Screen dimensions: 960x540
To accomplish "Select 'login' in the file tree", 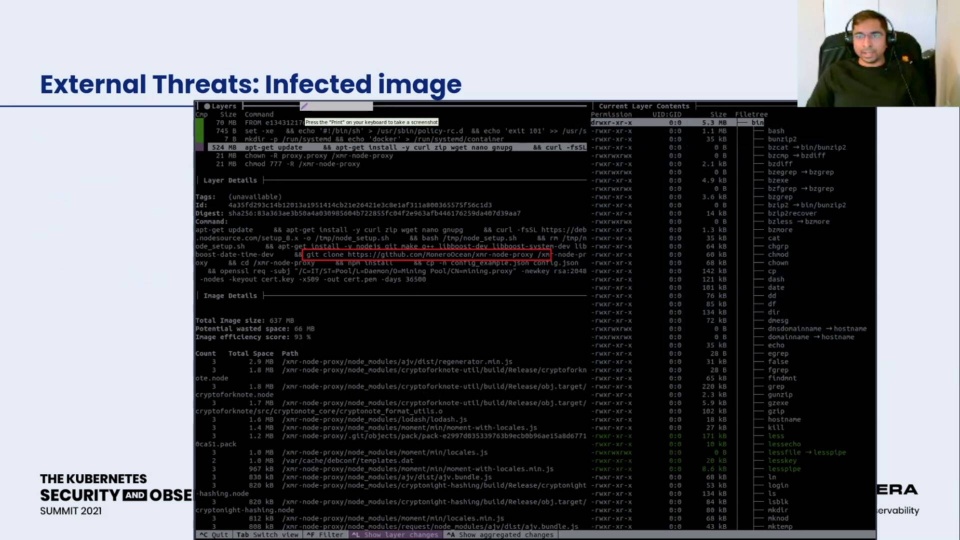I will [778, 486].
